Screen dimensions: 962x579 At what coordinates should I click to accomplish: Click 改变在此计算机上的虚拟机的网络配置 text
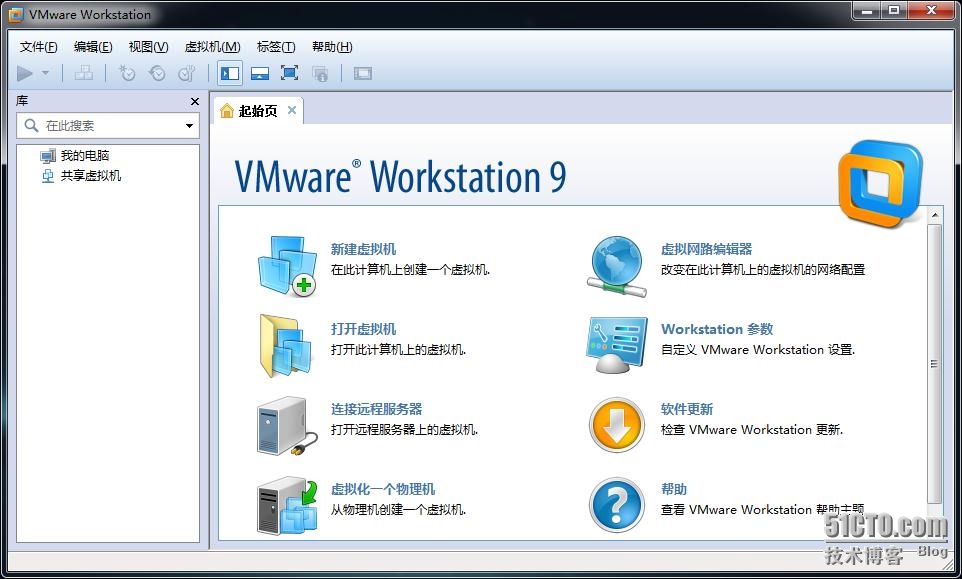[x=763, y=270]
